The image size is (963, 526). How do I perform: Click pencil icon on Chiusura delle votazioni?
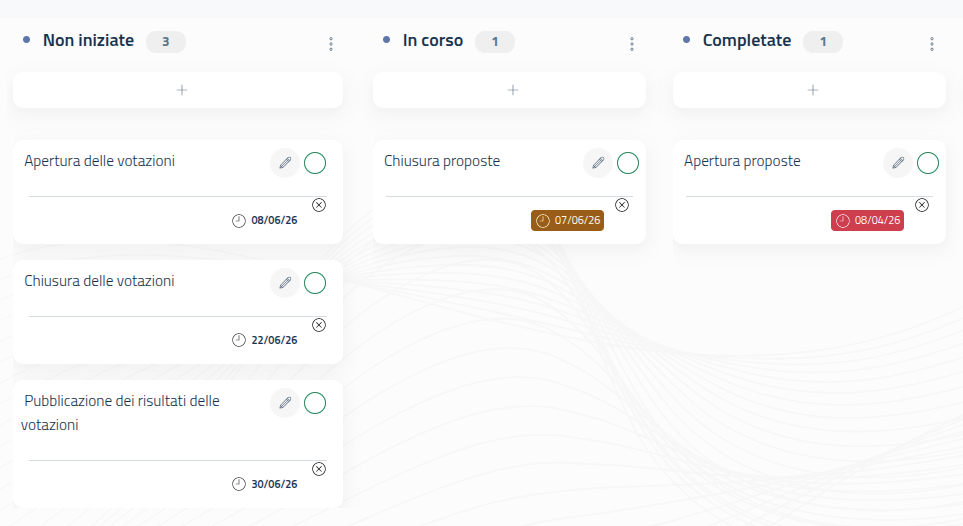coord(285,283)
